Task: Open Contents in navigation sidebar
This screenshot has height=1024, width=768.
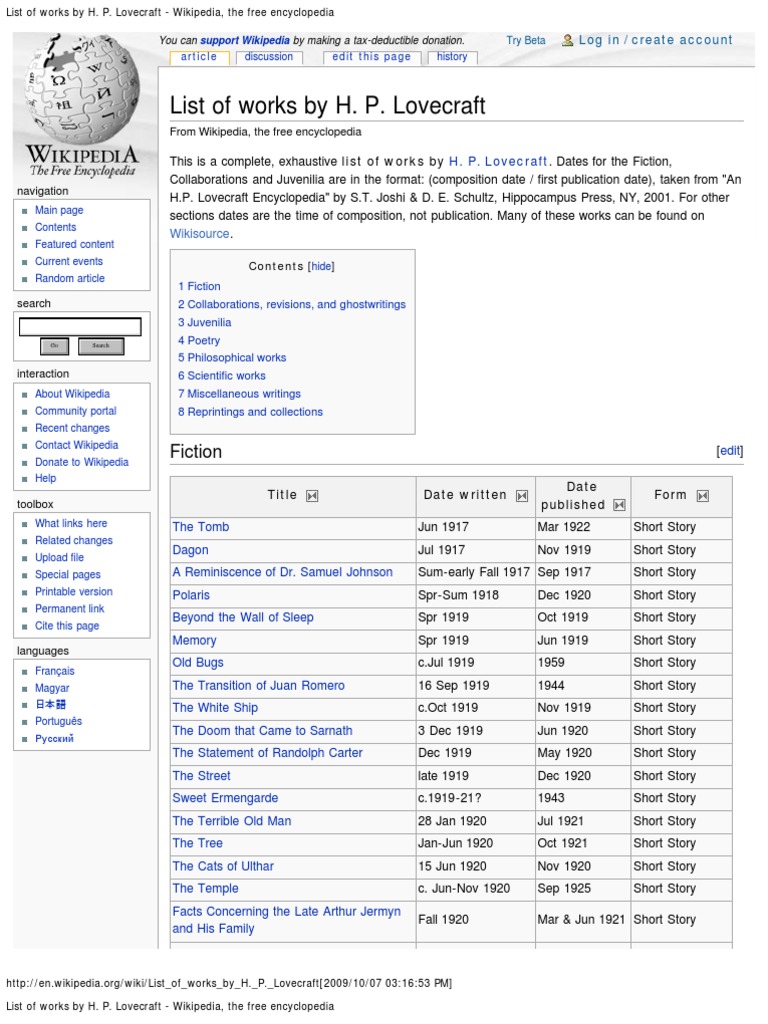Action: point(56,227)
